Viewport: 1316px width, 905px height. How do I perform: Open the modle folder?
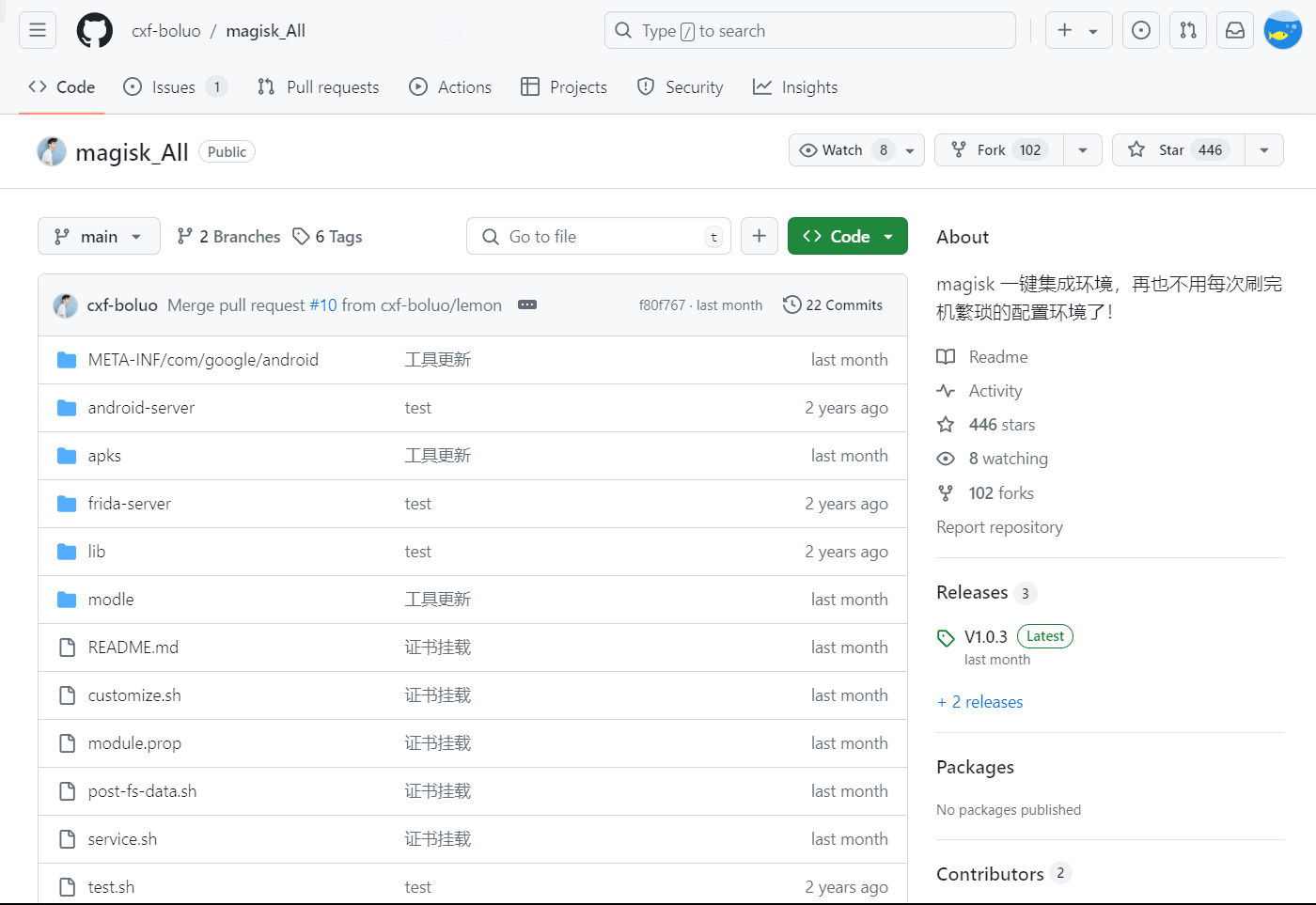pyautogui.click(x=111, y=600)
